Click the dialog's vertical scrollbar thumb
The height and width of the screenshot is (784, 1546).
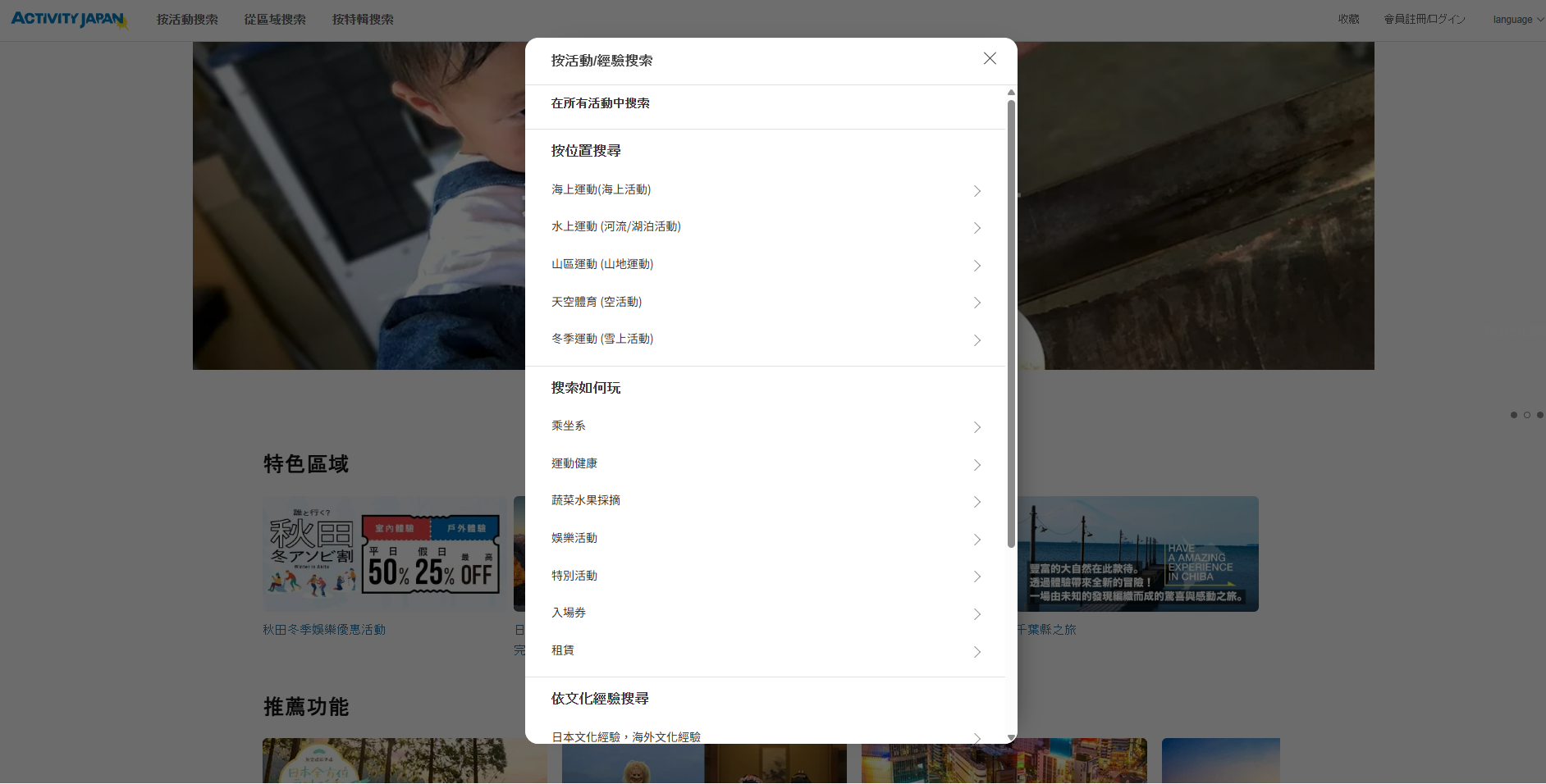[1011, 323]
